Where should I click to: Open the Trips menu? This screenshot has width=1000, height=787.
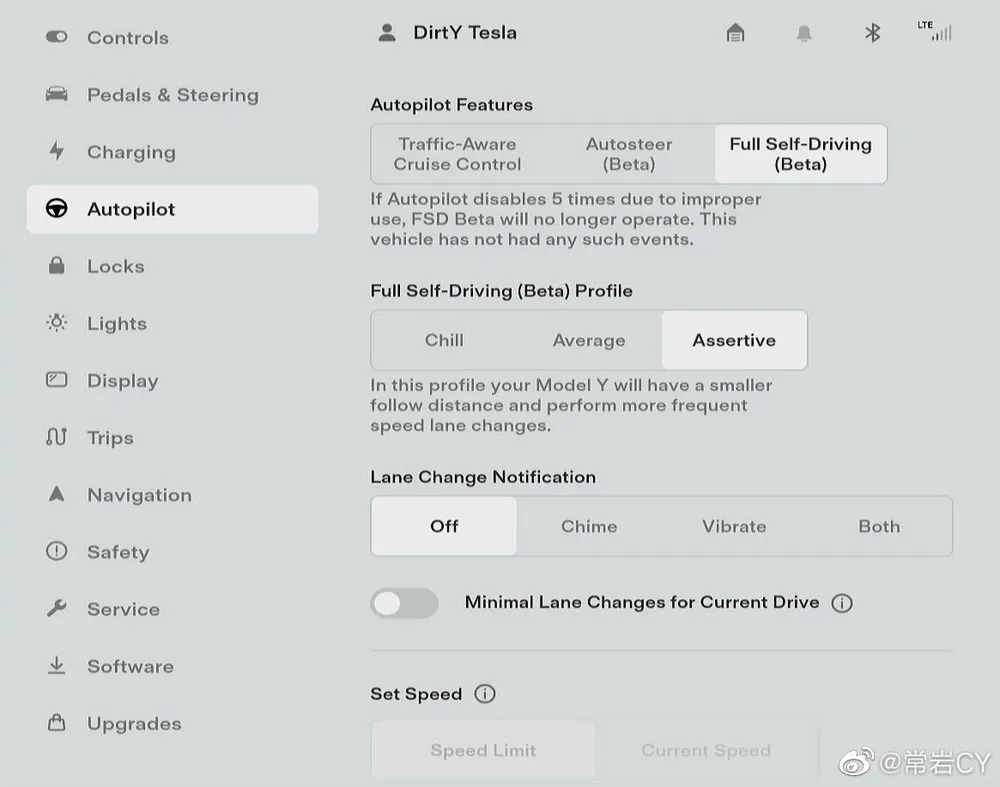[172, 438]
